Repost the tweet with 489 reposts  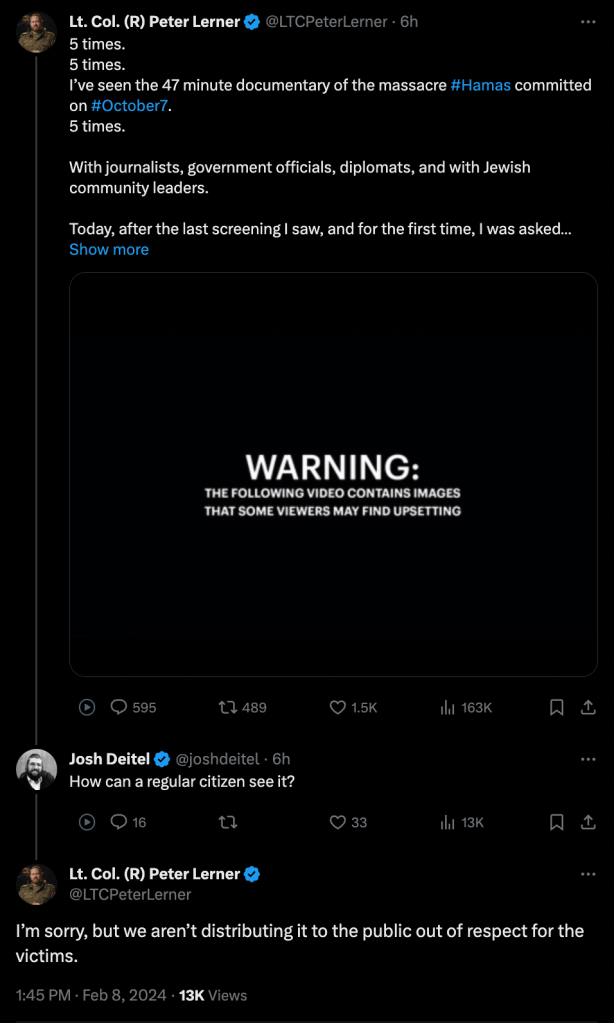click(227, 707)
